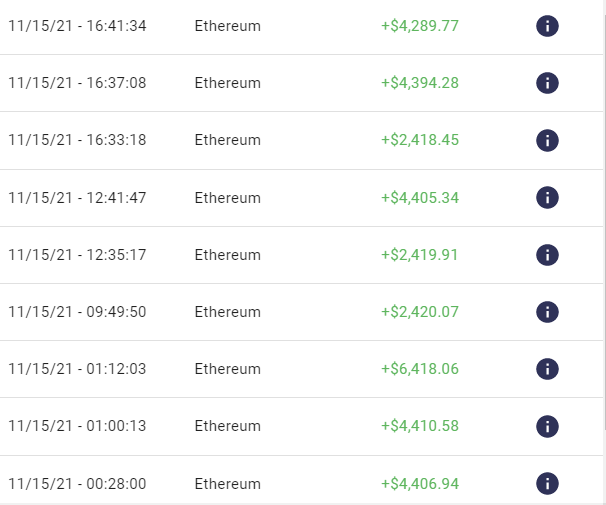Open info icon for +$4,289.77 transaction
This screenshot has height=505, width=606.
pyautogui.click(x=547, y=26)
